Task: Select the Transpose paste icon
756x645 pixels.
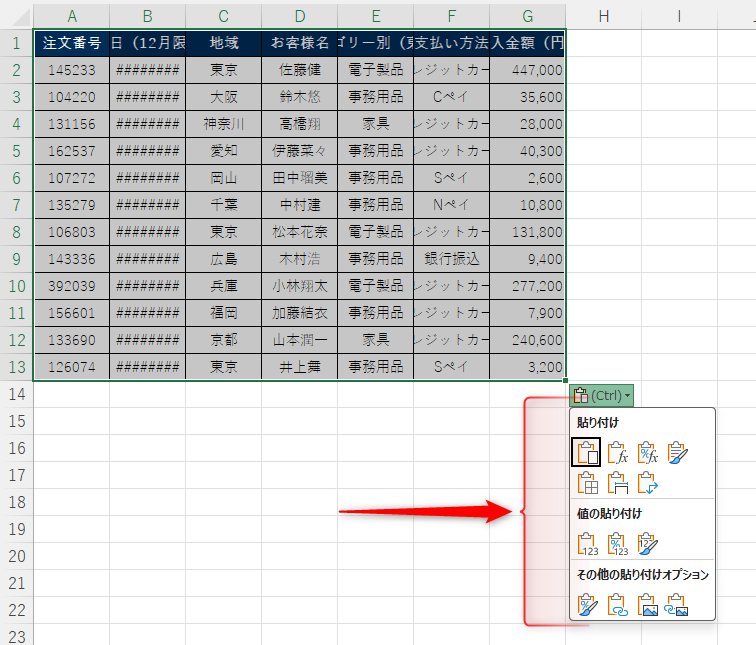Action: (647, 483)
